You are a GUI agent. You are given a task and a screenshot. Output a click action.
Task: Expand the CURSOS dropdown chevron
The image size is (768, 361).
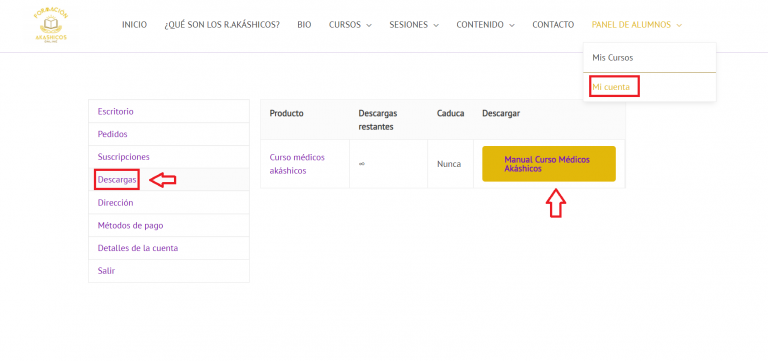pos(369,25)
